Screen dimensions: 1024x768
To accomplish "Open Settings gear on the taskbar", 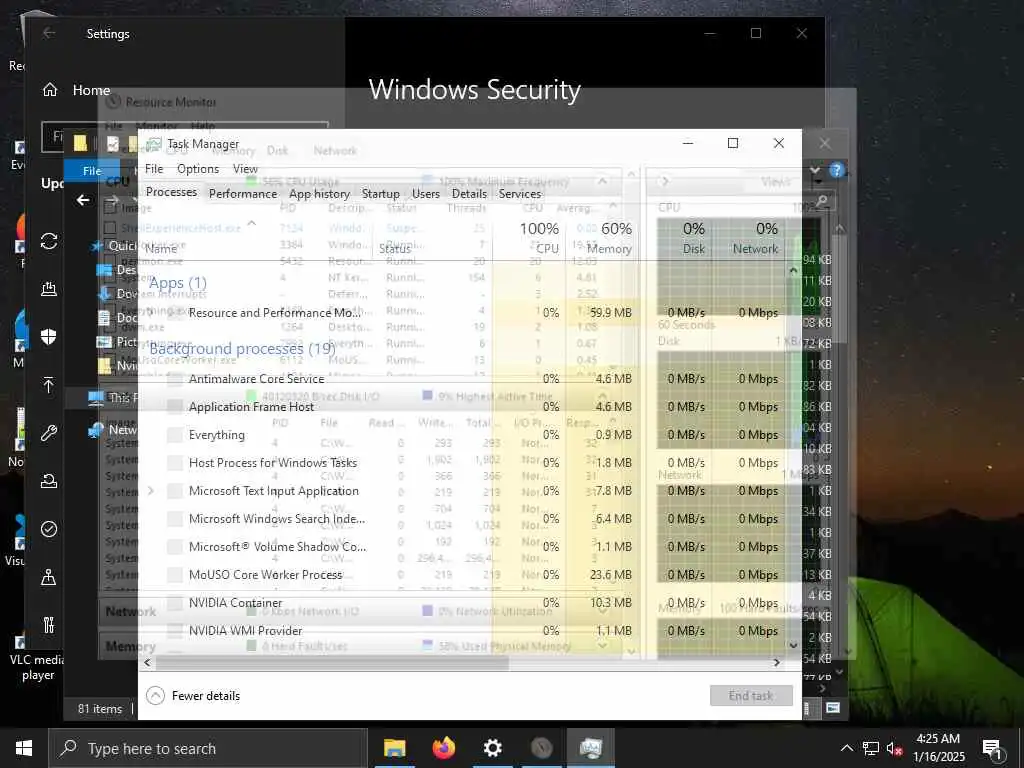I will coord(492,748).
